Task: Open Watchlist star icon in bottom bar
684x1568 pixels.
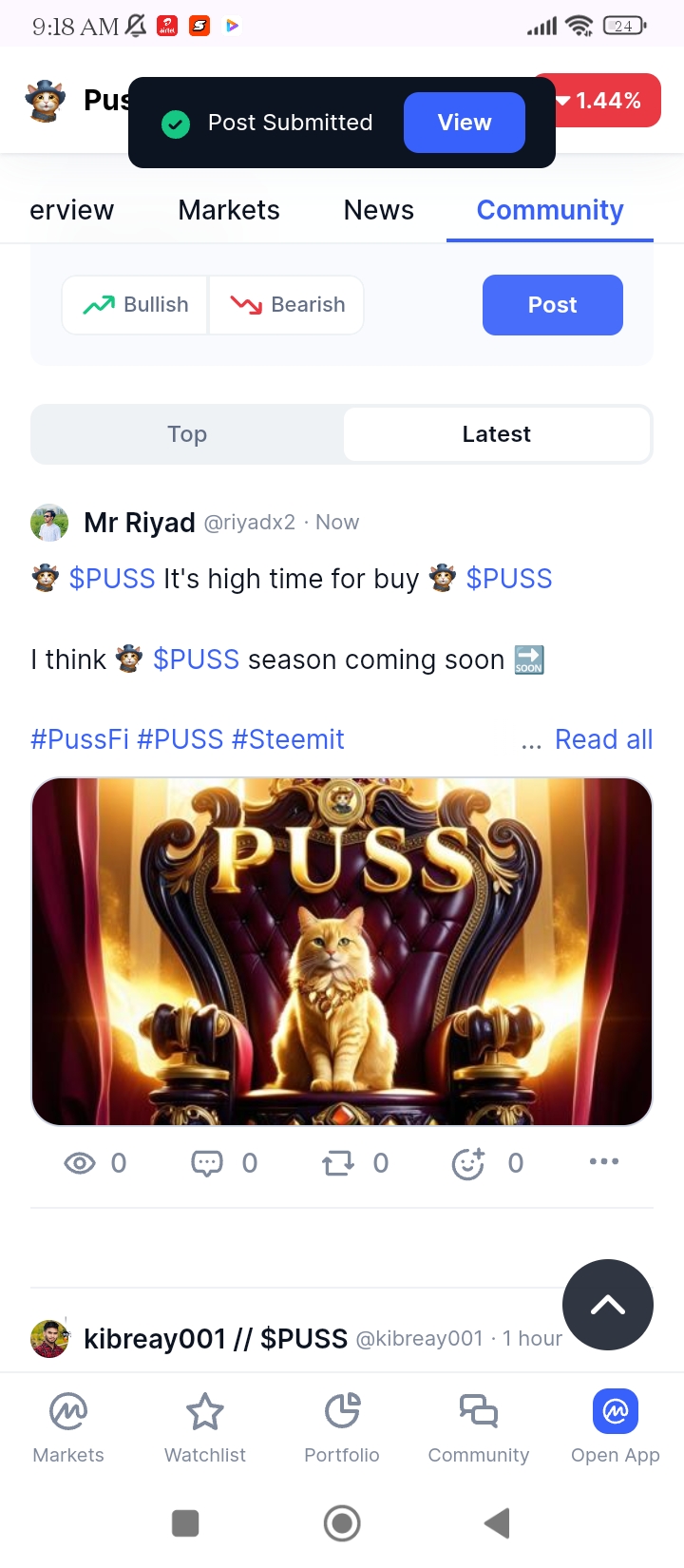Action: 205,1412
